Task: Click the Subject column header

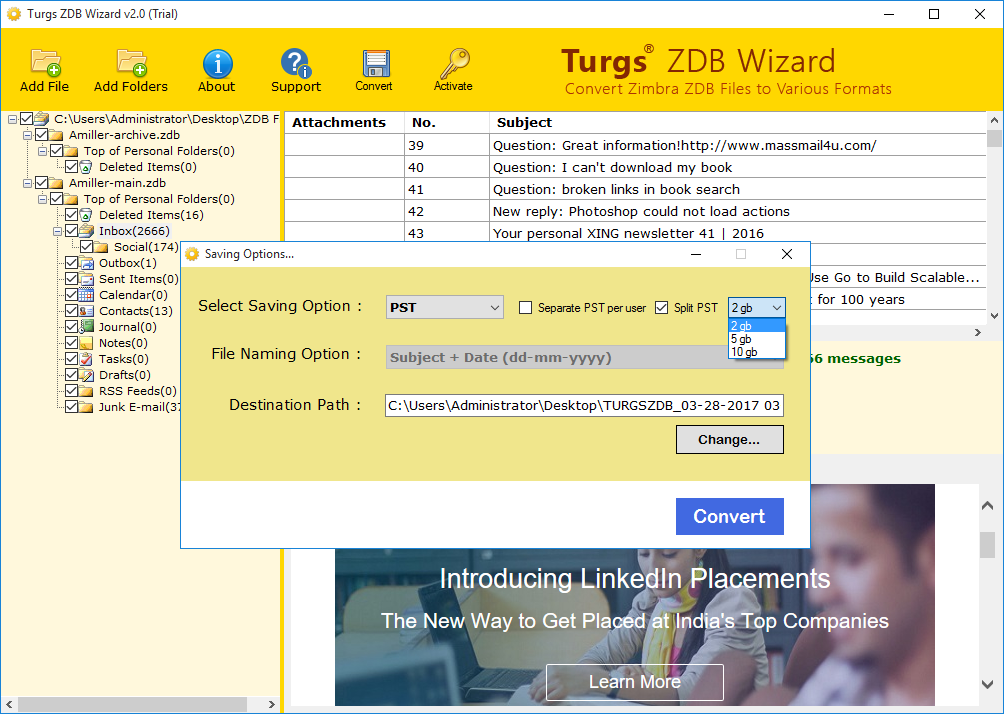Action: coord(738,122)
